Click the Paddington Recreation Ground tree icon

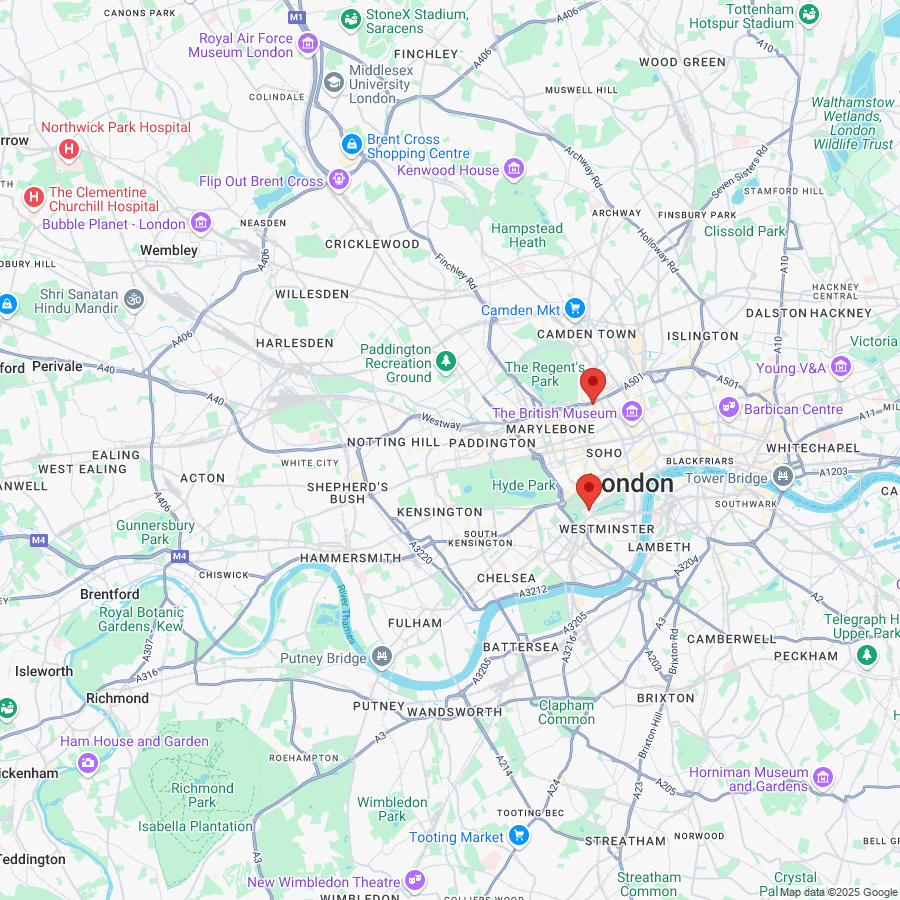coord(446,362)
